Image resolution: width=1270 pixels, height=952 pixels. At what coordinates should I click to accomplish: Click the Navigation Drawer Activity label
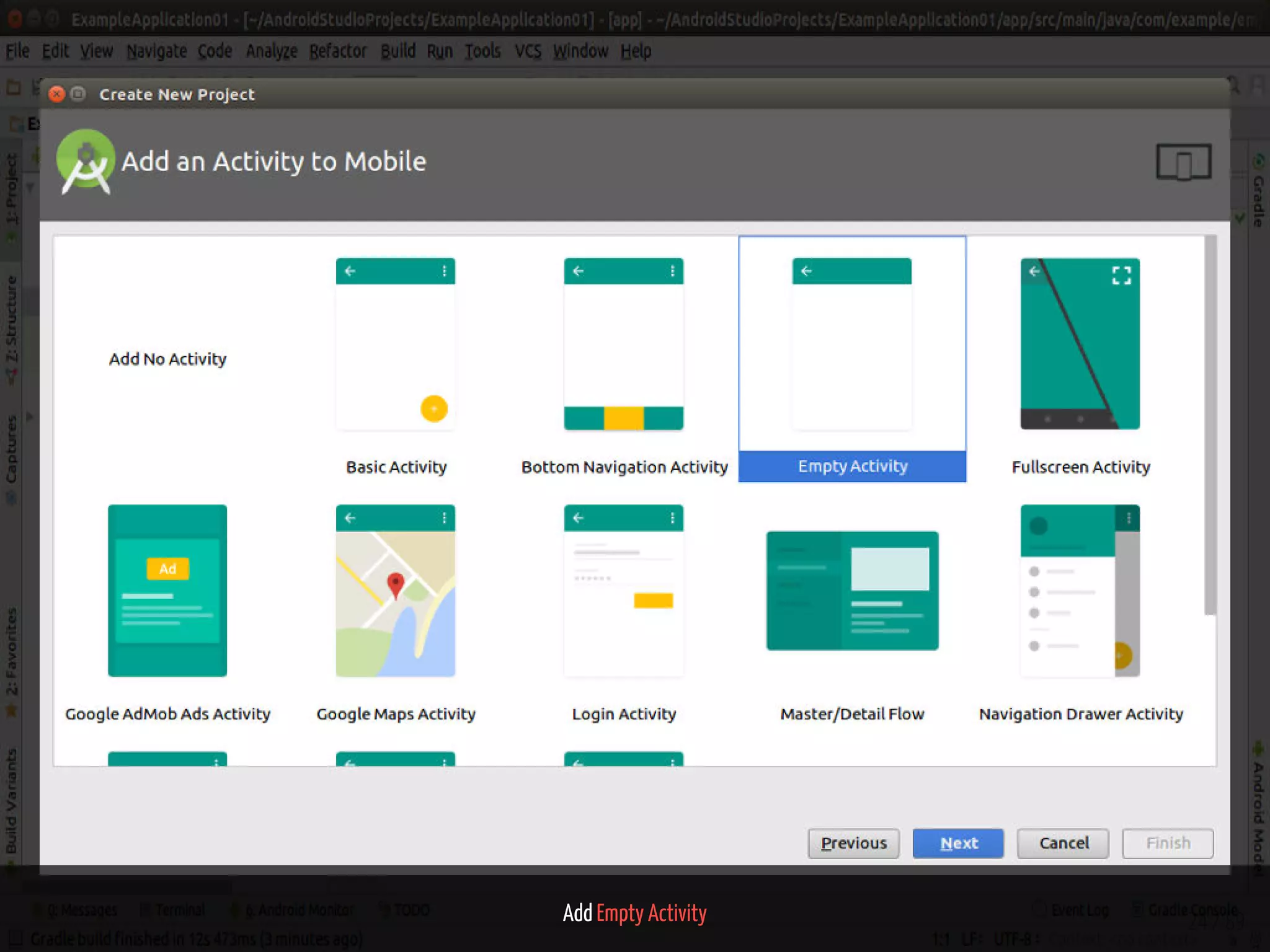tap(1081, 714)
